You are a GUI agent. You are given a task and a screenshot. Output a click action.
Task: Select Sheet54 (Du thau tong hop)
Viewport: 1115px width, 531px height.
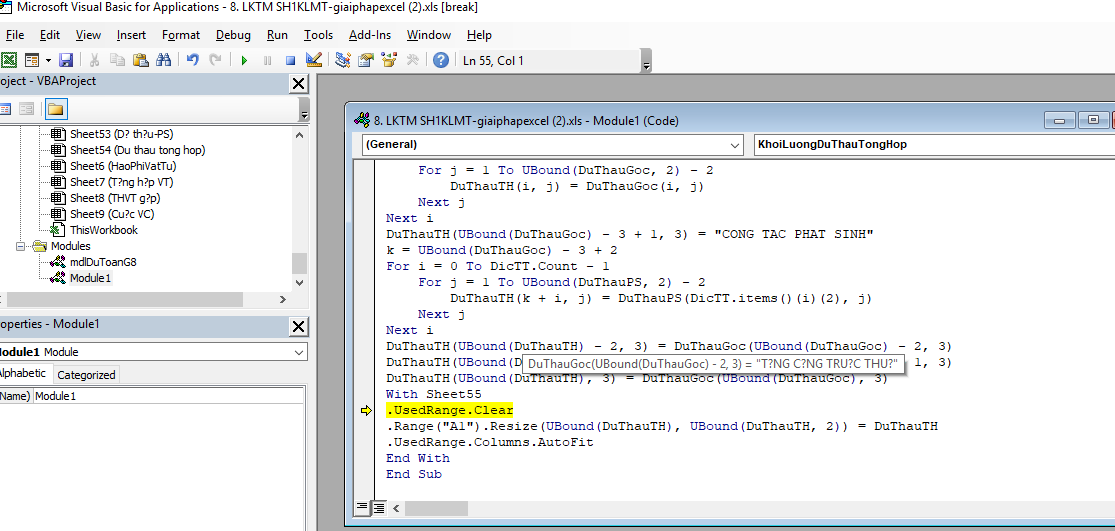[x=137, y=150]
